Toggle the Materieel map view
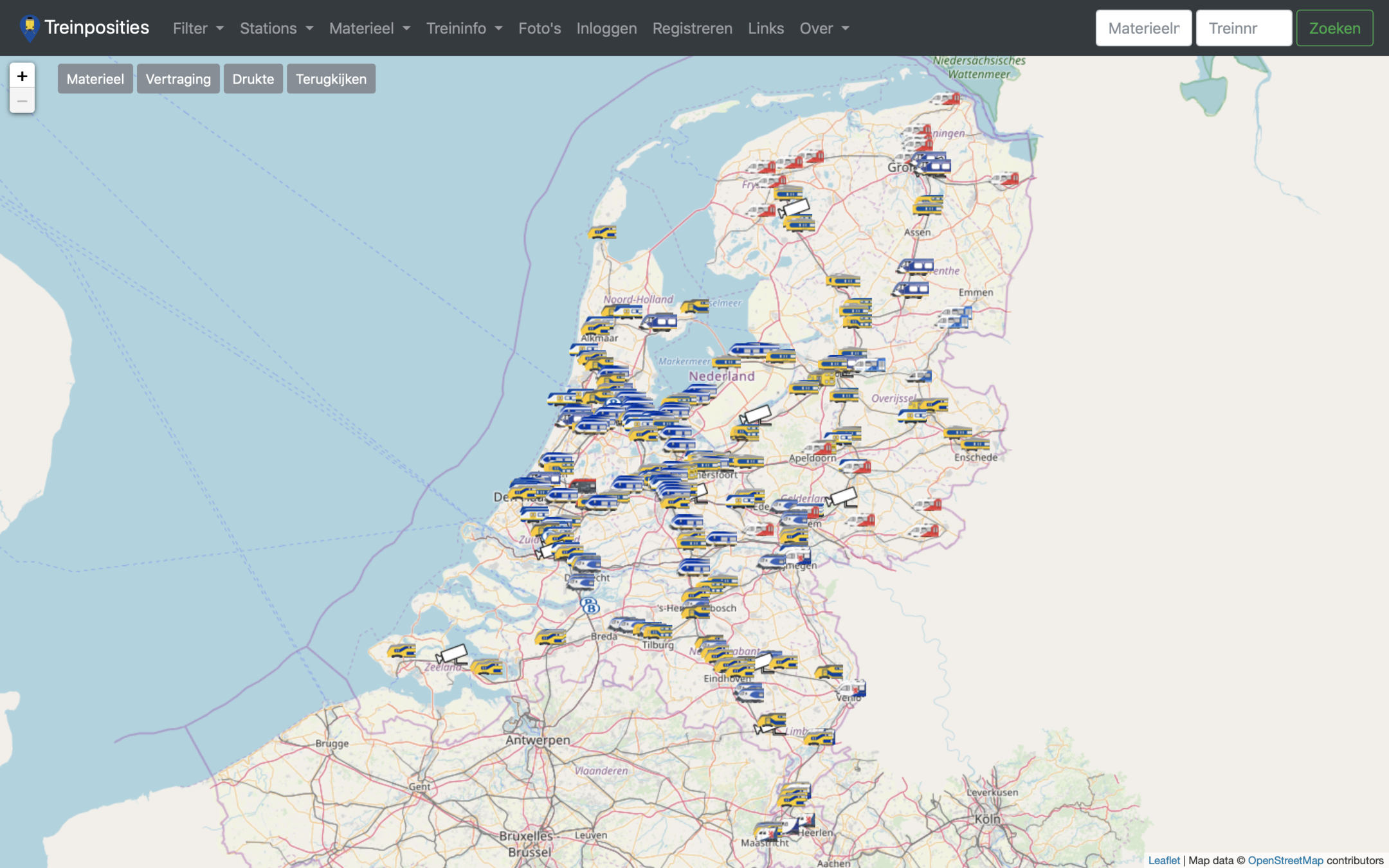 point(95,79)
